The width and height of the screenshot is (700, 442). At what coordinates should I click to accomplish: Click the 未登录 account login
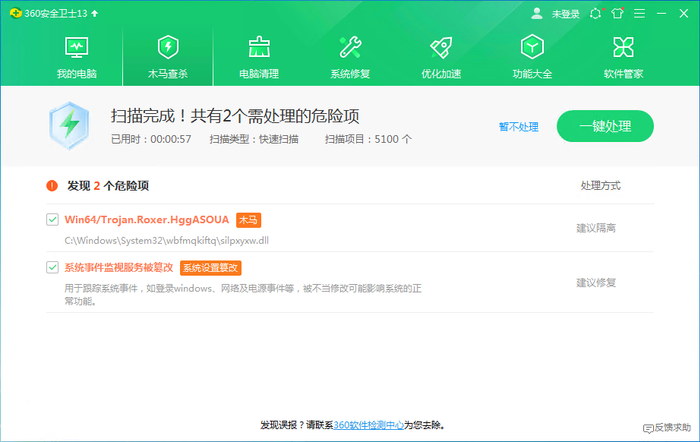pyautogui.click(x=557, y=14)
